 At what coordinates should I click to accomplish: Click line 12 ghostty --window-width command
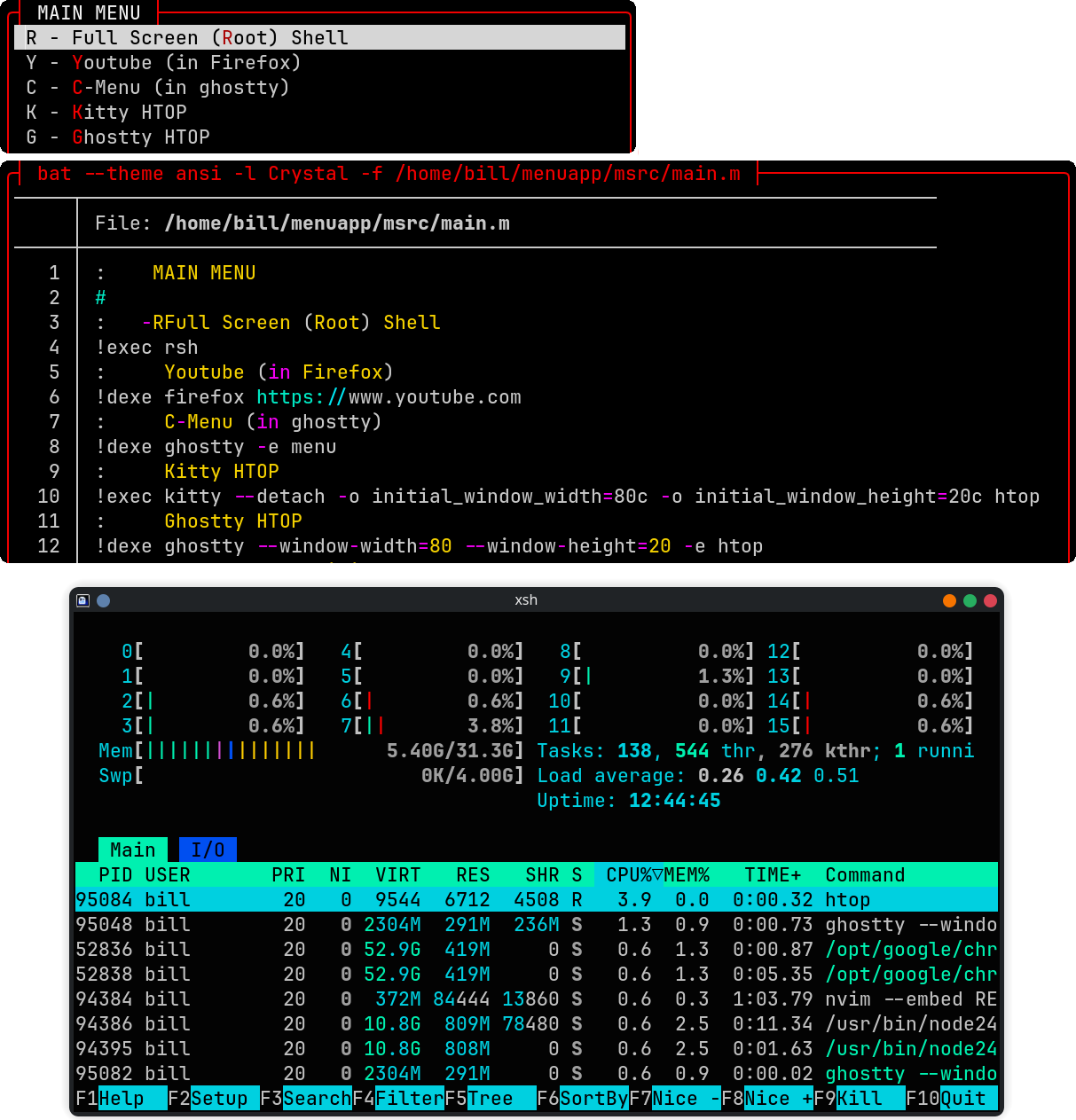(429, 545)
